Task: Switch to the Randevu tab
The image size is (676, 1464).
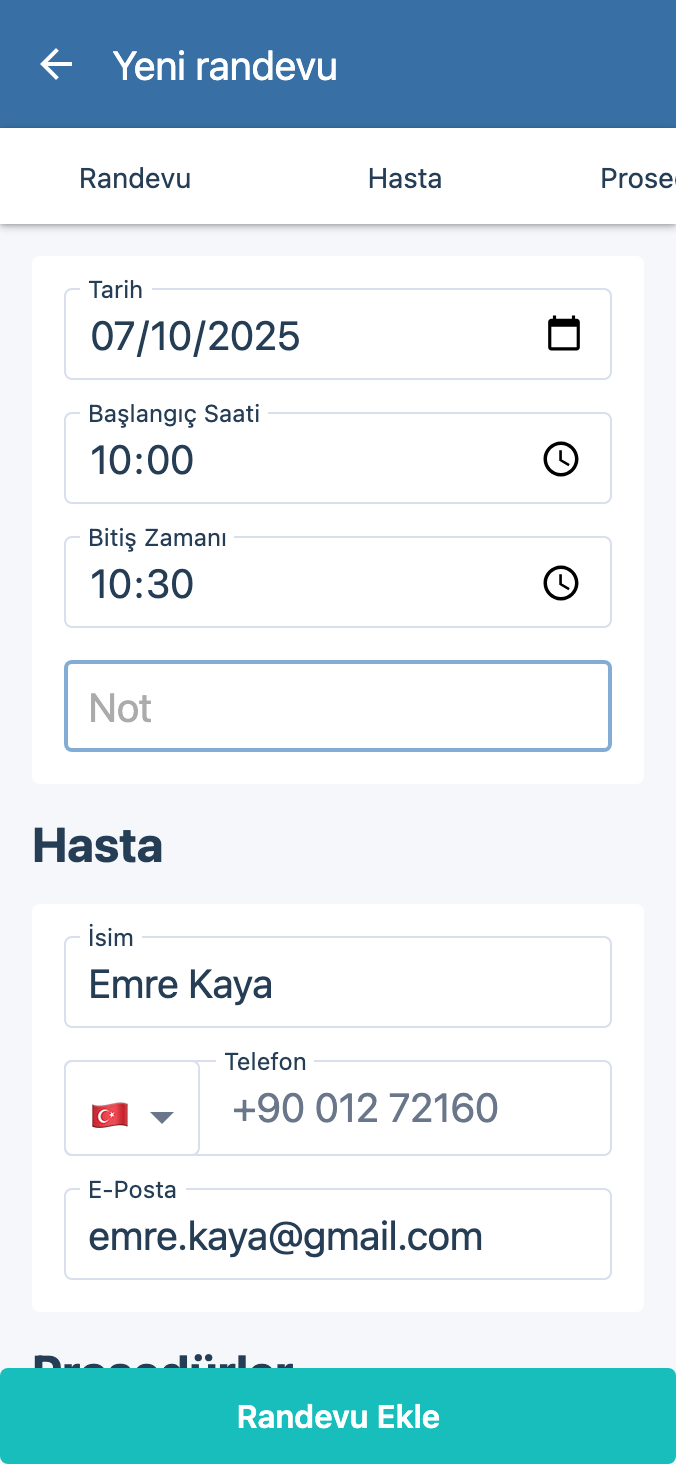Action: pos(135,179)
